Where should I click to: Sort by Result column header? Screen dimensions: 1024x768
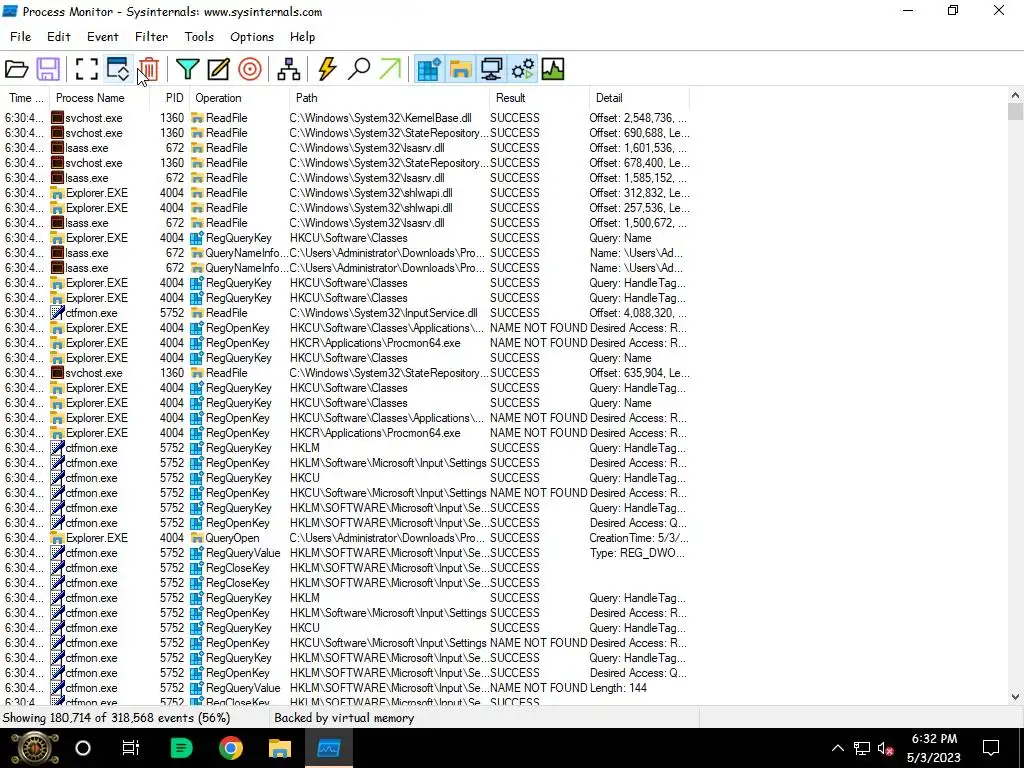coord(539,98)
